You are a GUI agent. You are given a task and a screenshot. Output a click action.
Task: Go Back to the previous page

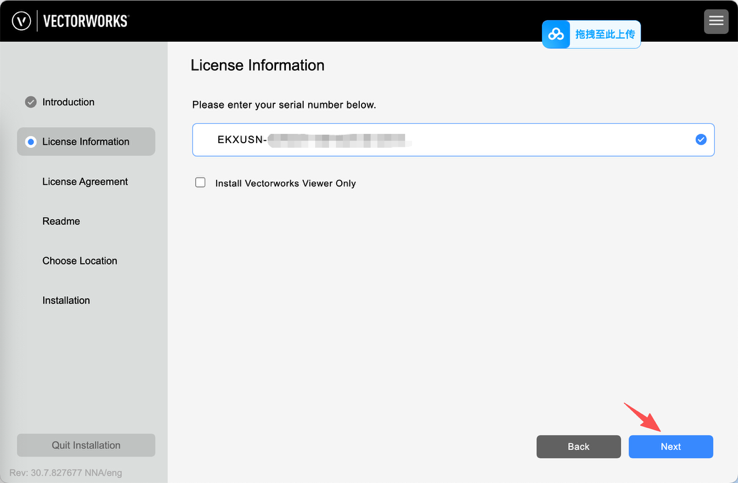[x=578, y=446]
